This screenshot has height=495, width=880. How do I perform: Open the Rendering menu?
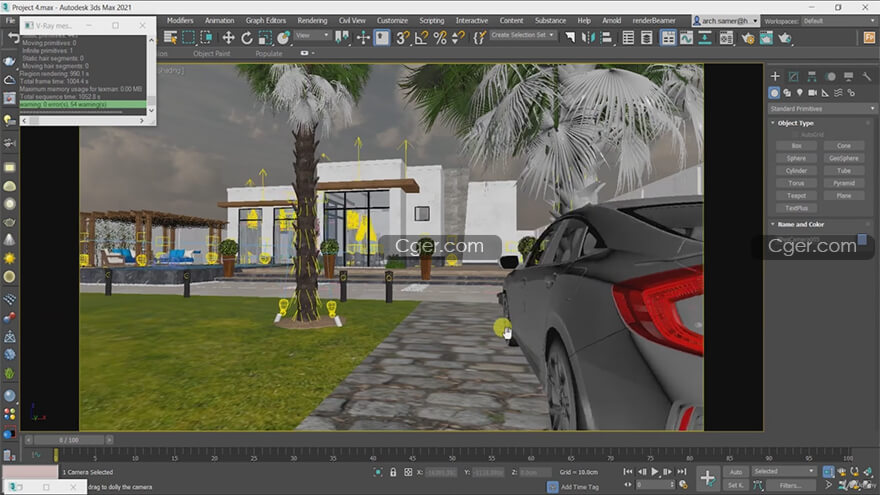[313, 20]
